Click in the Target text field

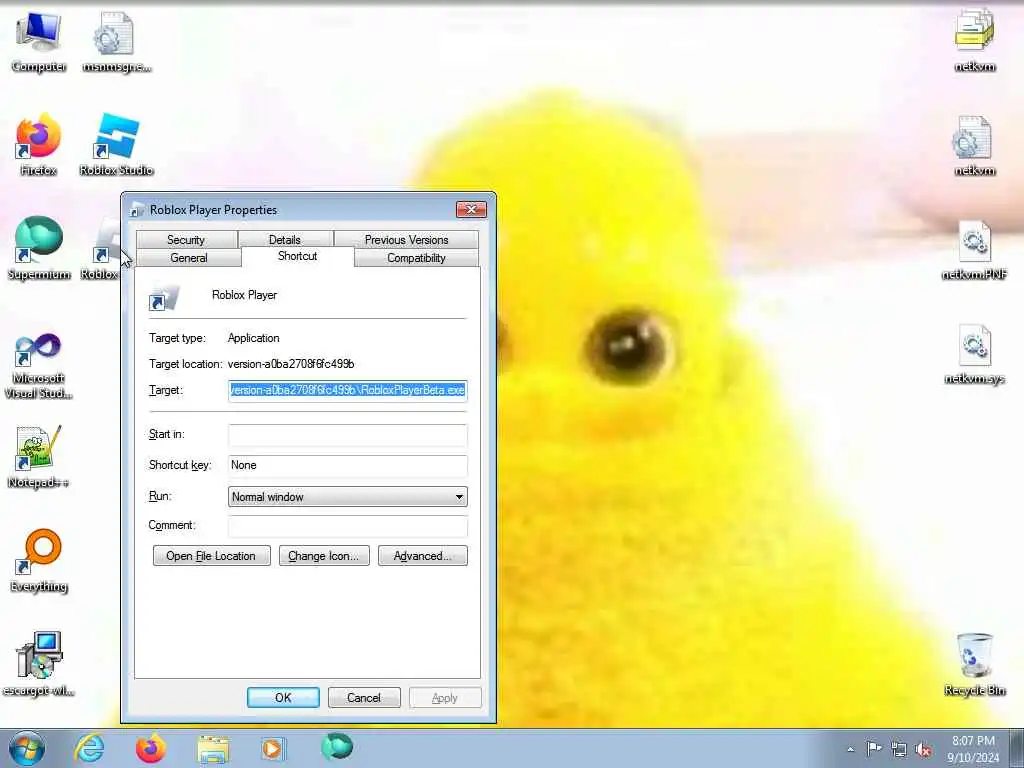tap(347, 390)
